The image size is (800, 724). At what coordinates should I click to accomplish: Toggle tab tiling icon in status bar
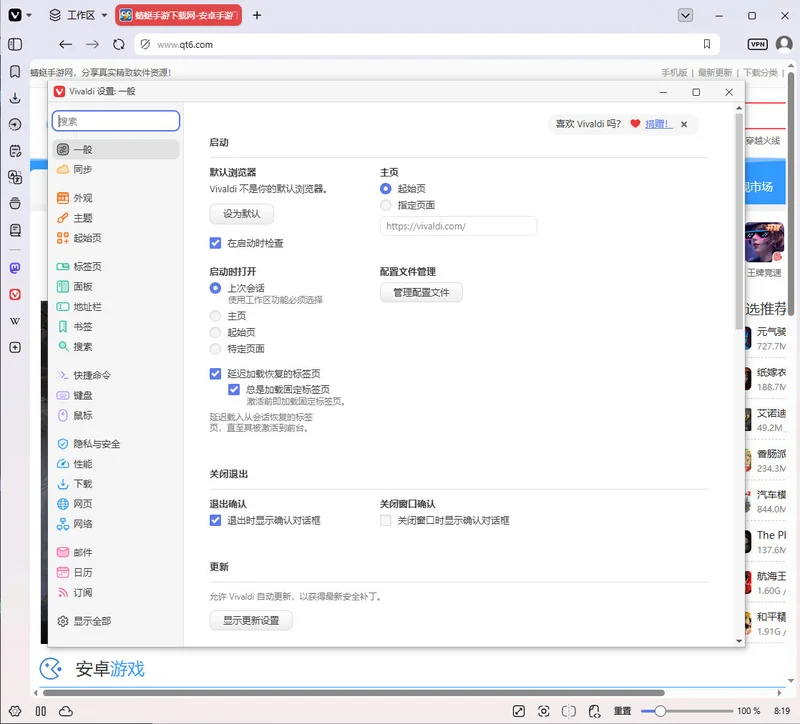(x=568, y=711)
